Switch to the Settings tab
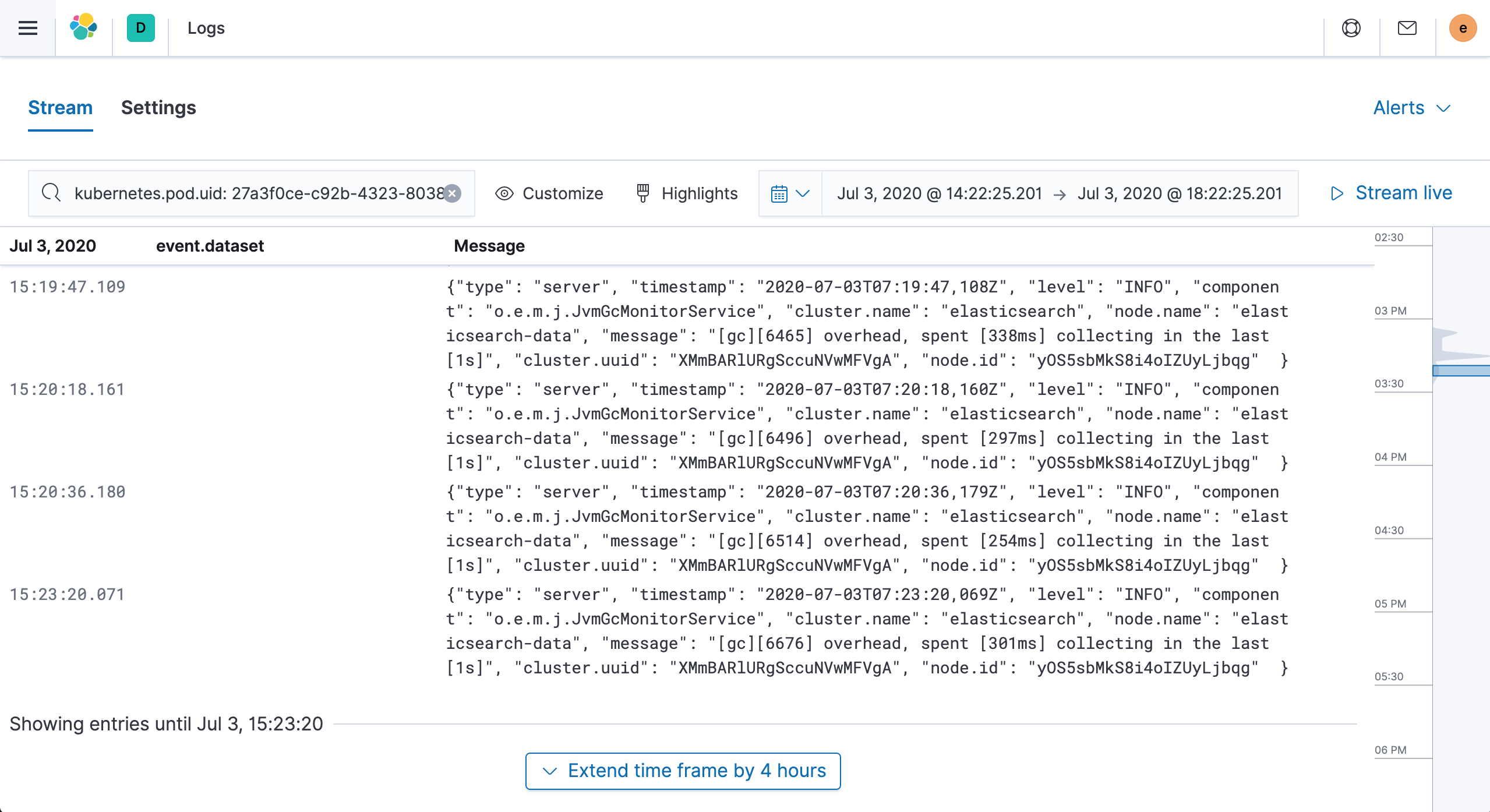The height and width of the screenshot is (812, 1490). pyautogui.click(x=158, y=108)
